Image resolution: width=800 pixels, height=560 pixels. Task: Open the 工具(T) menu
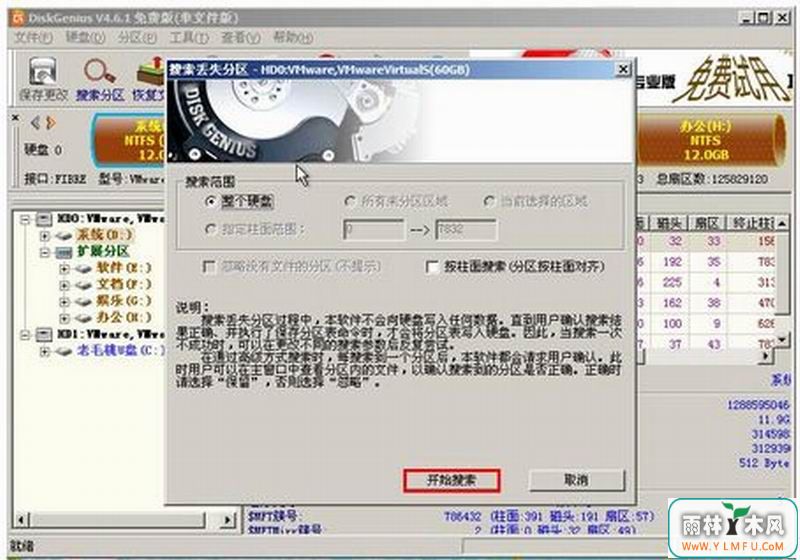click(x=189, y=38)
